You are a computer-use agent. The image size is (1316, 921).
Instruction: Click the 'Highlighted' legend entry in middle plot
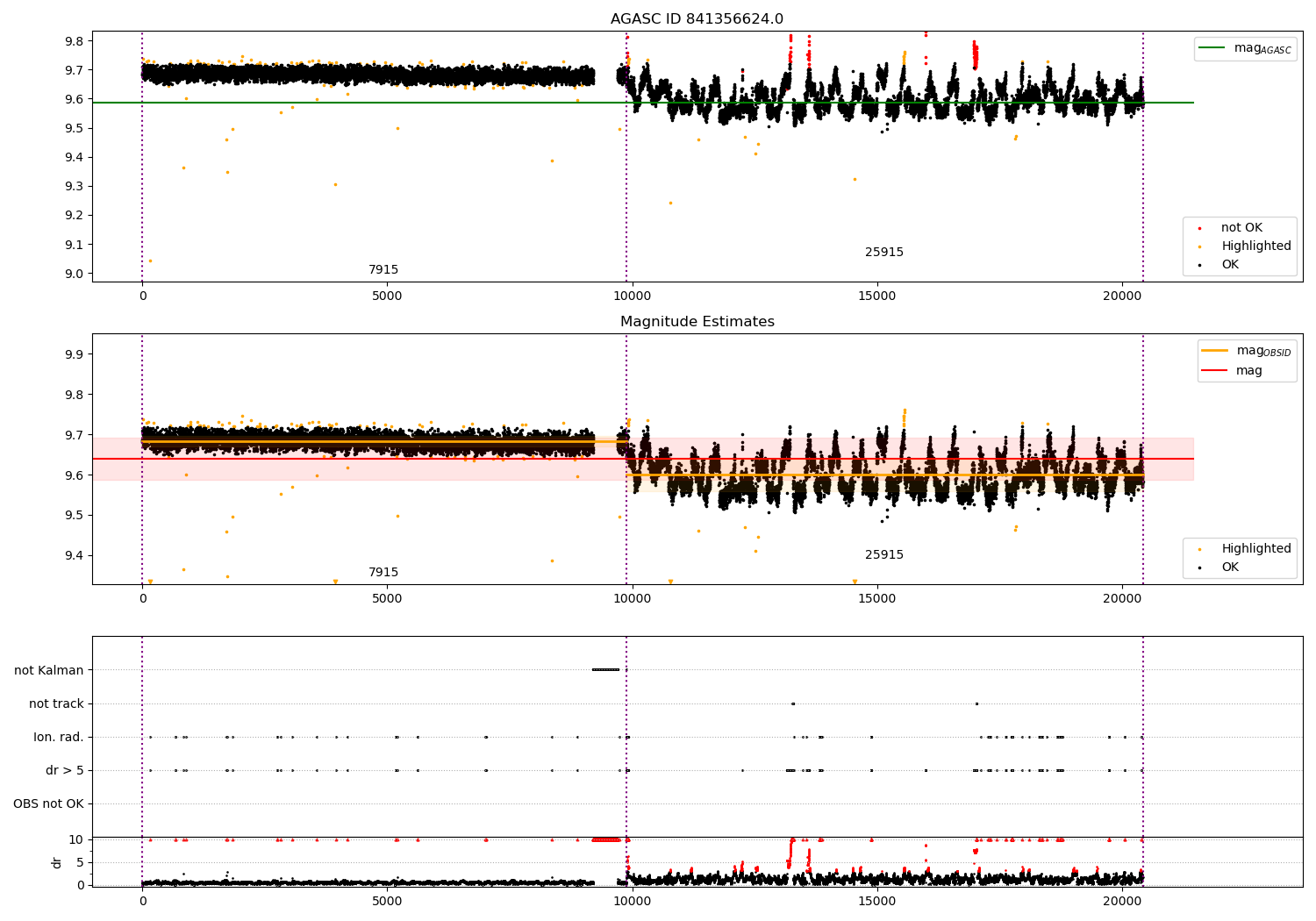pyautogui.click(x=1245, y=549)
